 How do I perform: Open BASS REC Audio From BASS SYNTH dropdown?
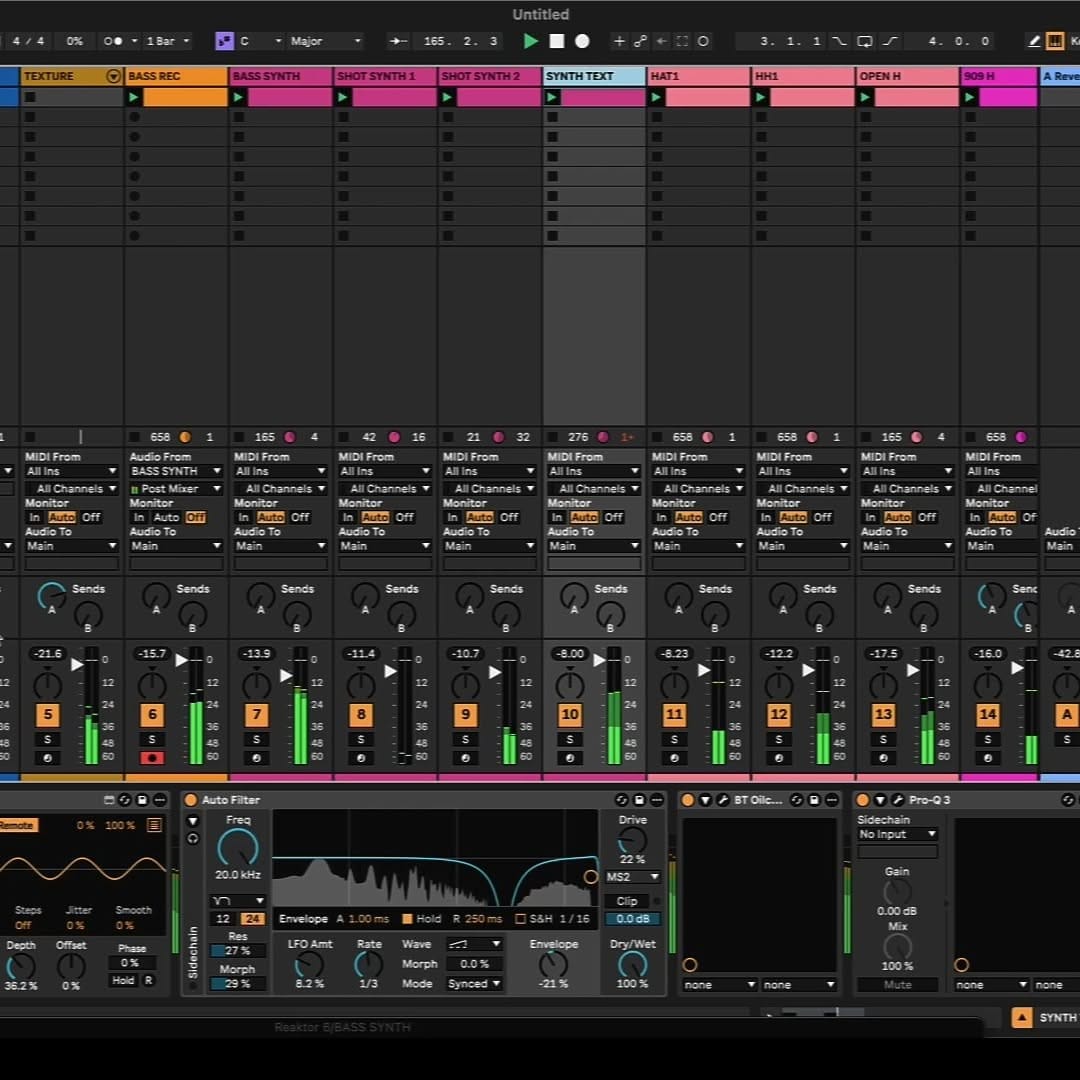pos(176,471)
